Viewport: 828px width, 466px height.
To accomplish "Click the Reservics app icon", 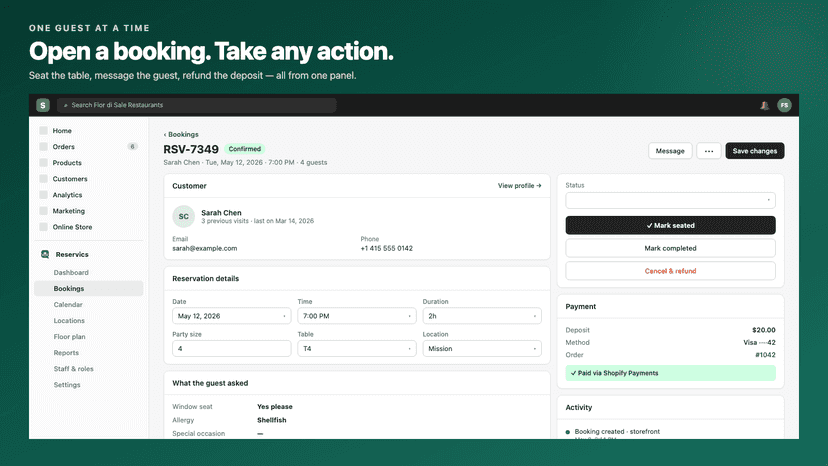I will point(45,254).
